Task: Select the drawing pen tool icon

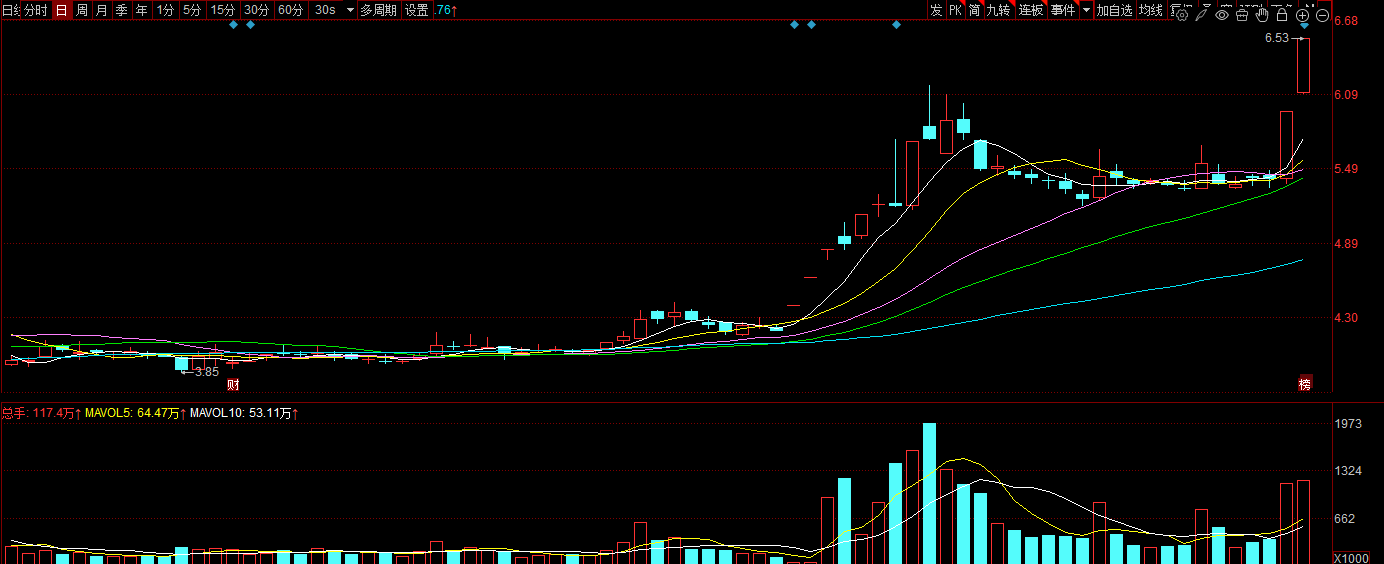Action: point(1201,15)
